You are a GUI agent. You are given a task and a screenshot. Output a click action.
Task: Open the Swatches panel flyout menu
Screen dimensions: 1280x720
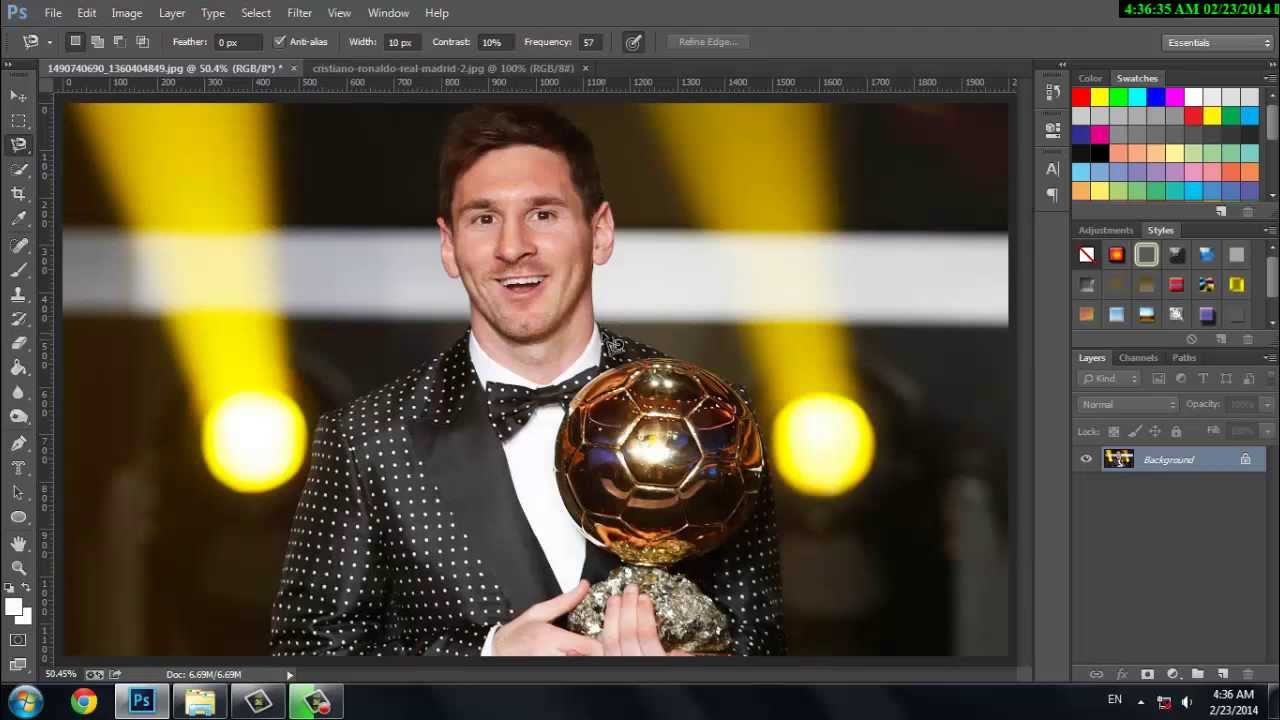[1270, 78]
